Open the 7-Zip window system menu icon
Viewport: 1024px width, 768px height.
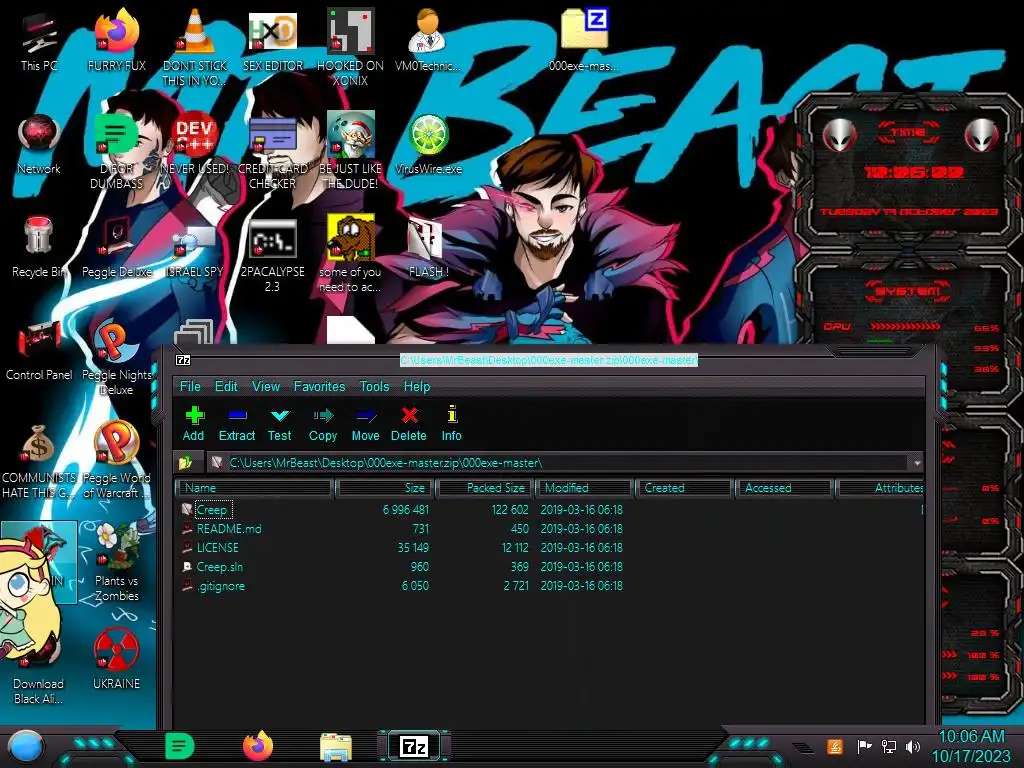tap(184, 360)
